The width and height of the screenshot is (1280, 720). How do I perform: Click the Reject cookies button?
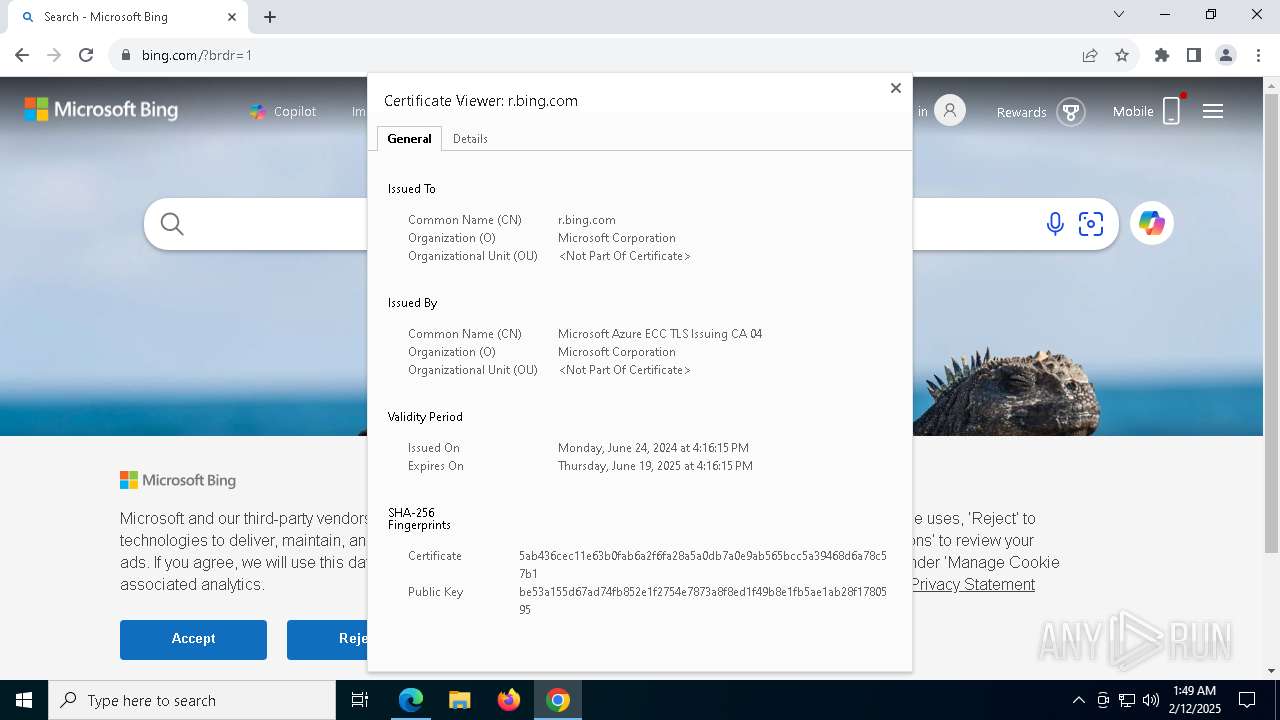(x=327, y=639)
